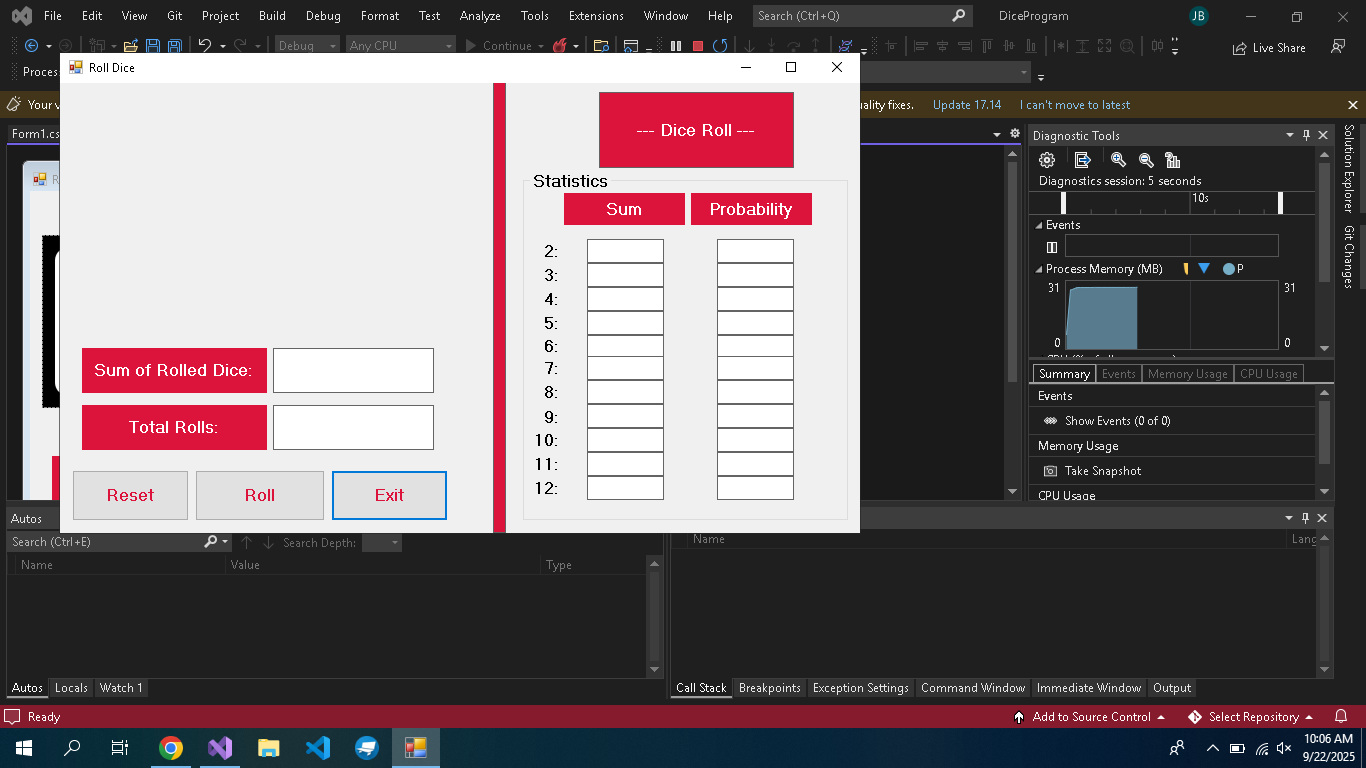
Task: Click the Restart debugging icon
Action: (x=719, y=46)
